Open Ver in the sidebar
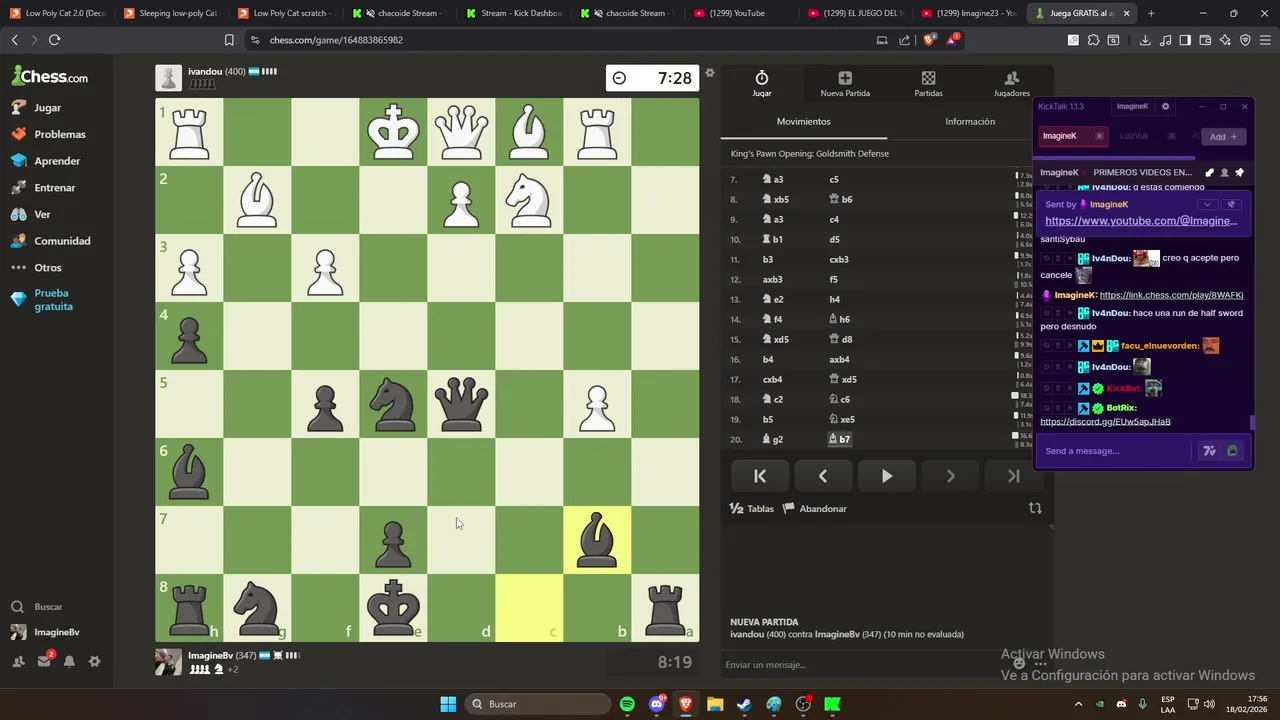The height and width of the screenshot is (720, 1280). (31, 214)
